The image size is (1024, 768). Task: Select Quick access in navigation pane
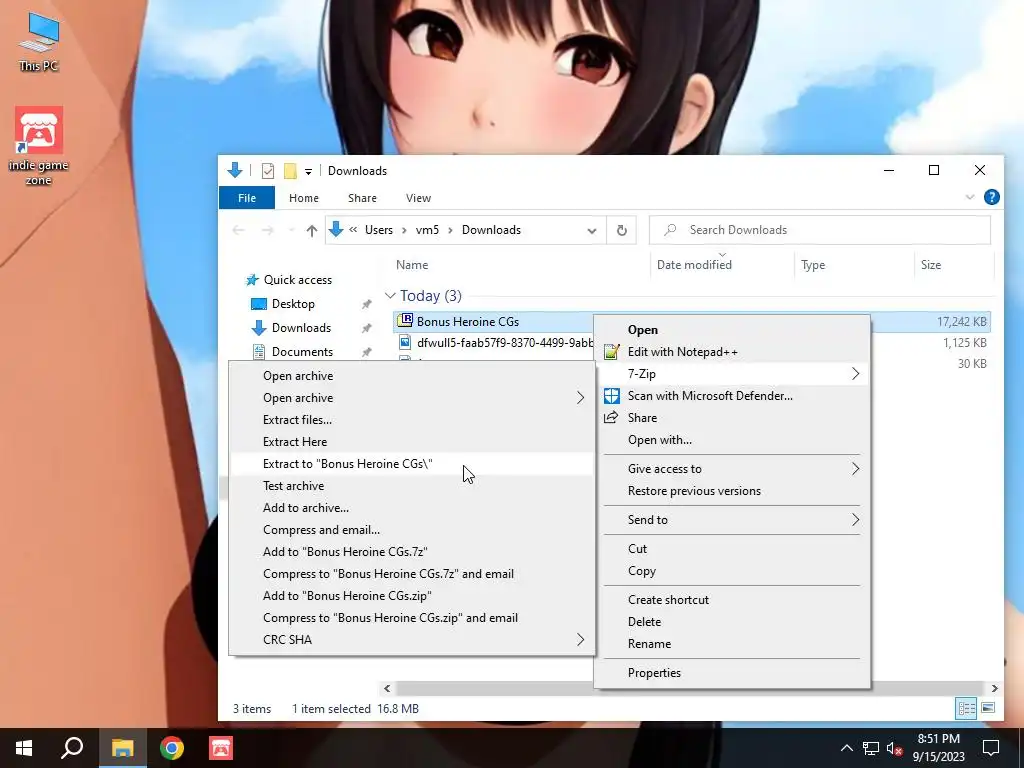pos(298,280)
